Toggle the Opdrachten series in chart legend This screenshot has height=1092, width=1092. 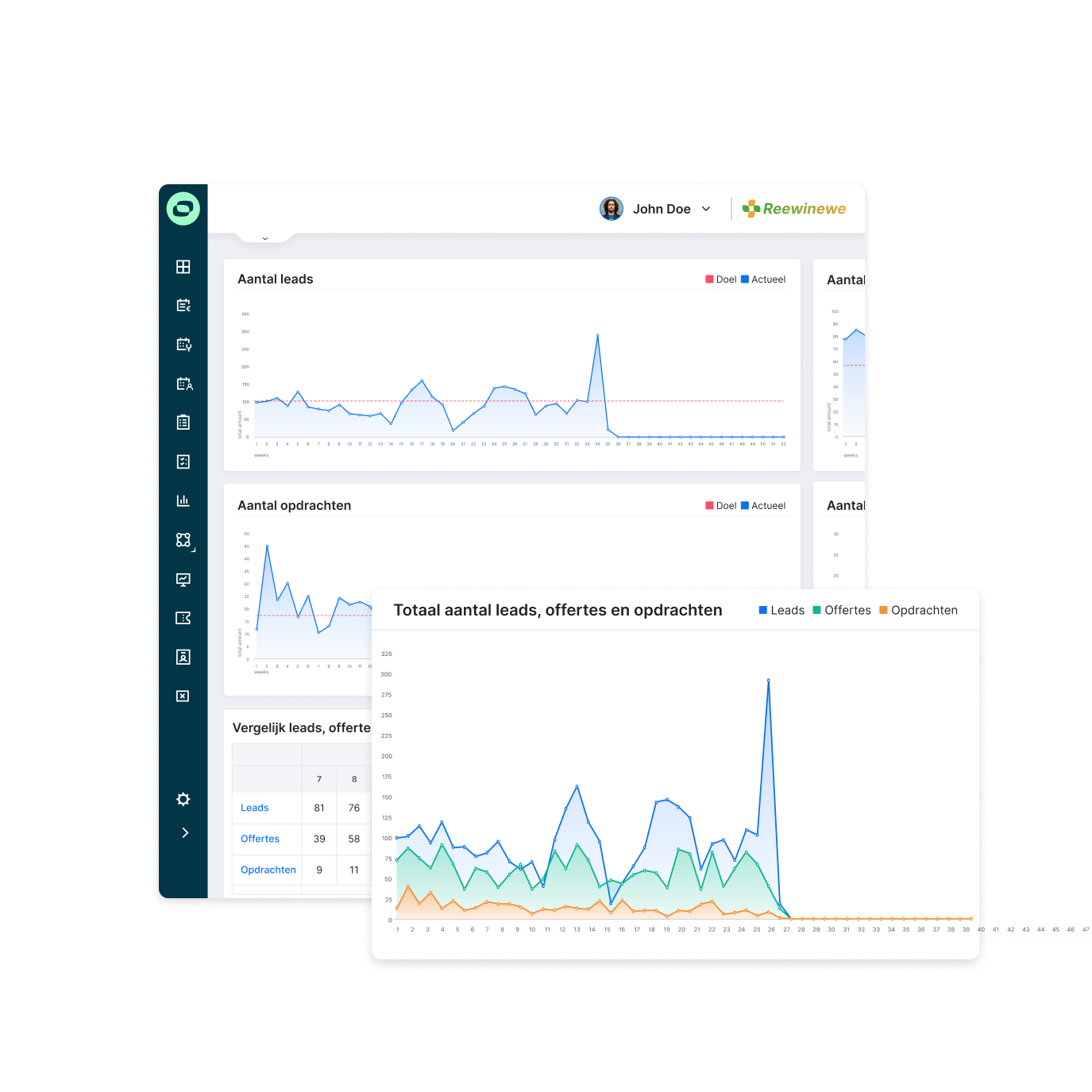pos(918,610)
